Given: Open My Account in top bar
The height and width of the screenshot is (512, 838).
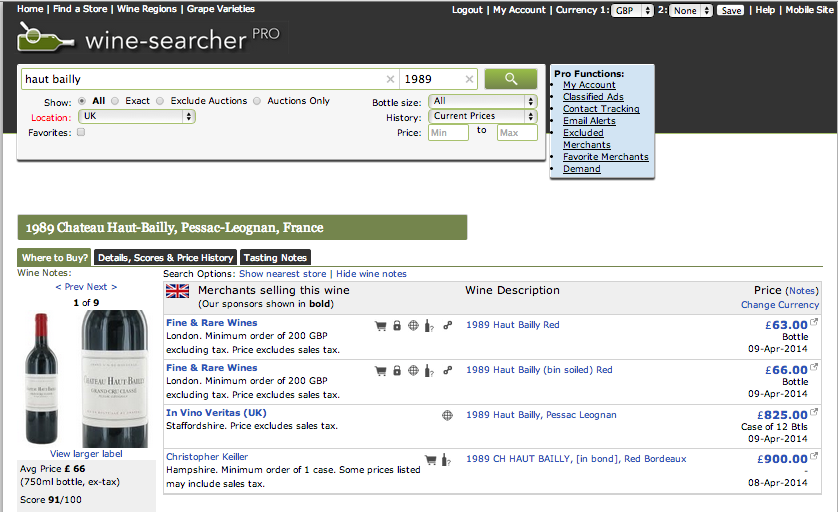Looking at the screenshot, I should (x=519, y=10).
